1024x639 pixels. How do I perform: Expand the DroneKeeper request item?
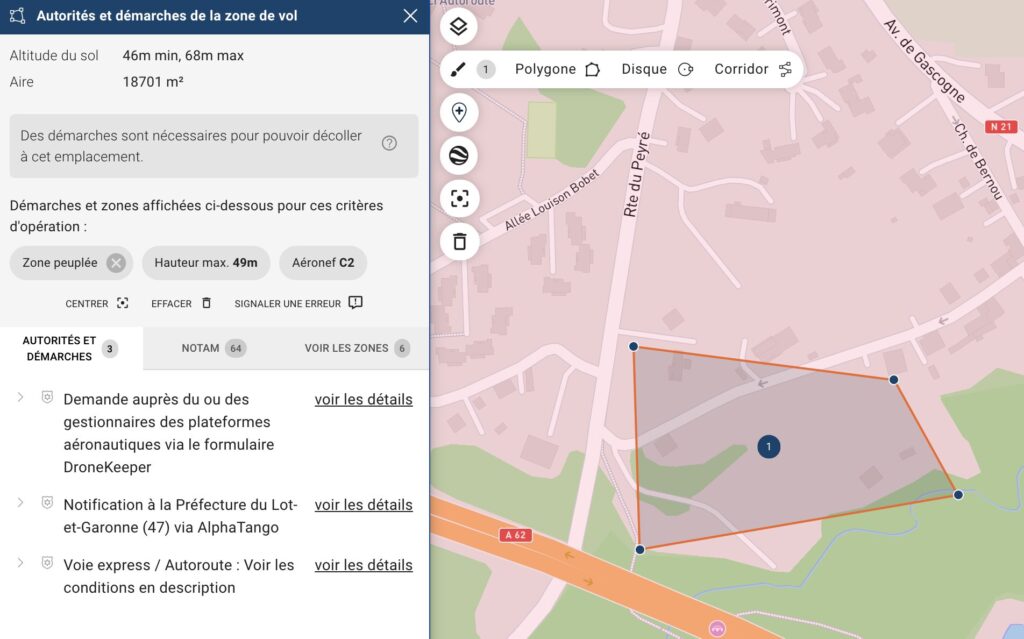coord(20,398)
